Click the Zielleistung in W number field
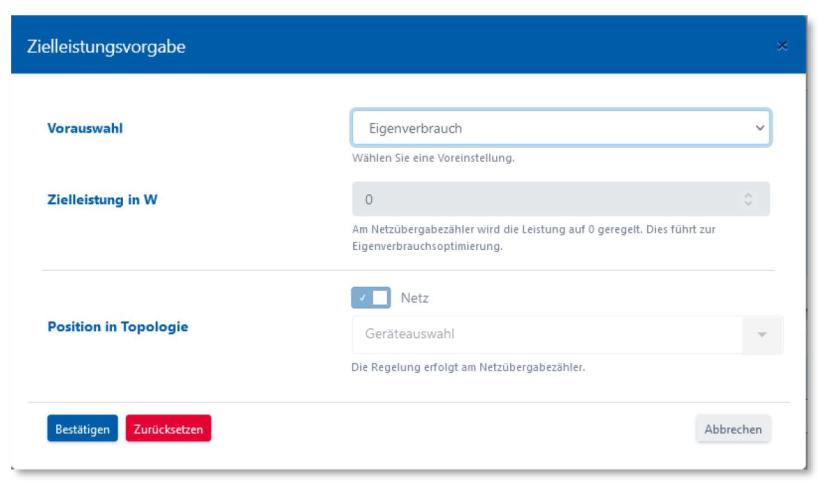The image size is (820, 484). pos(561,199)
